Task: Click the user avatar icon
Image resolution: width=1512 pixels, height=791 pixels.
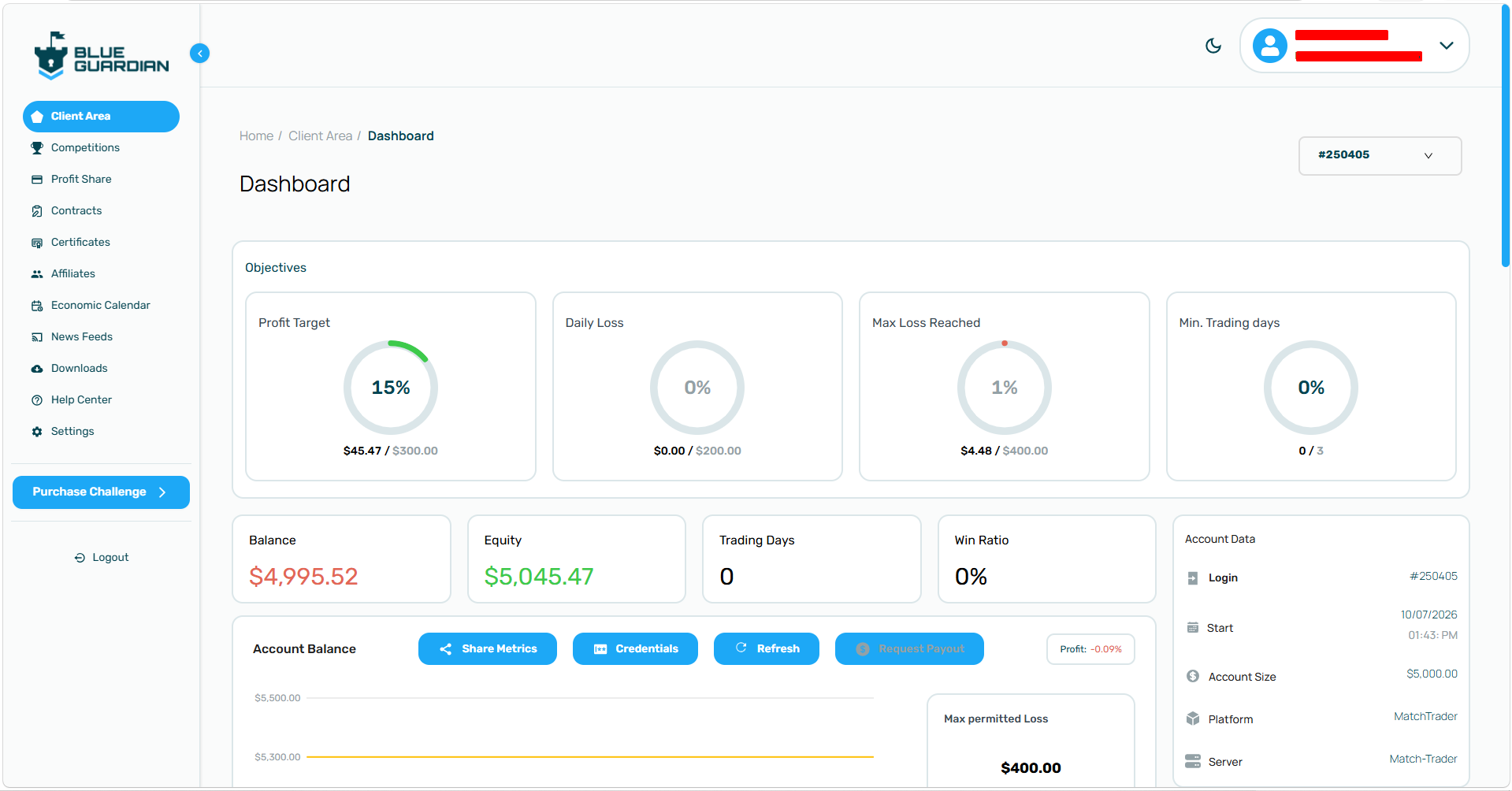Action: tap(1269, 46)
